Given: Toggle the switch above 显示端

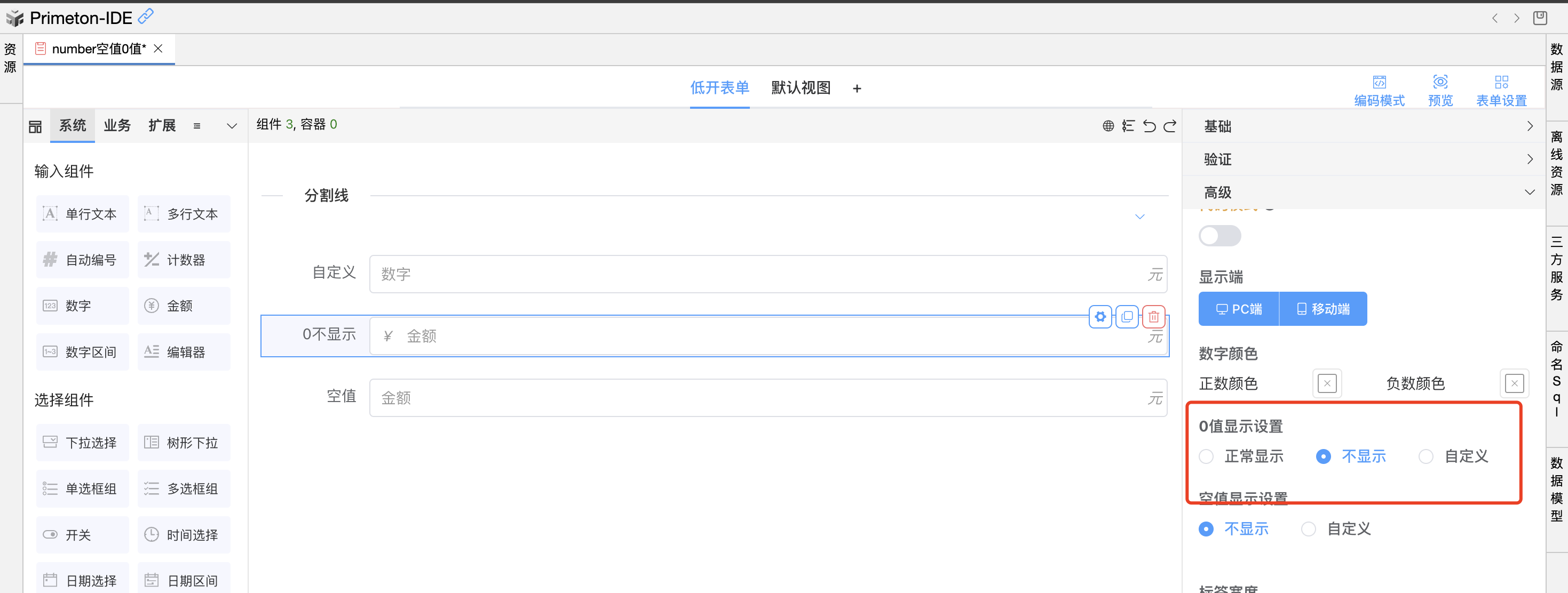Looking at the screenshot, I should point(1219,235).
